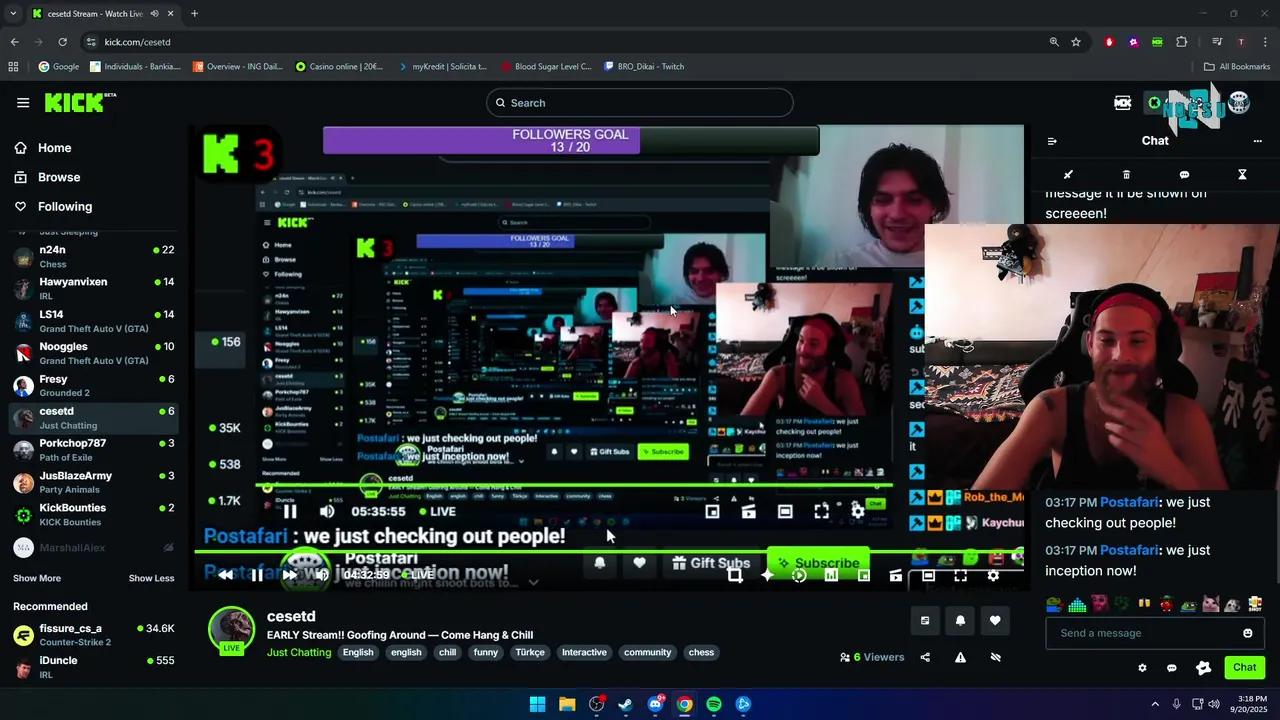
Task: Open Fresy Grounded 2 channel
Action: [x=94, y=386]
